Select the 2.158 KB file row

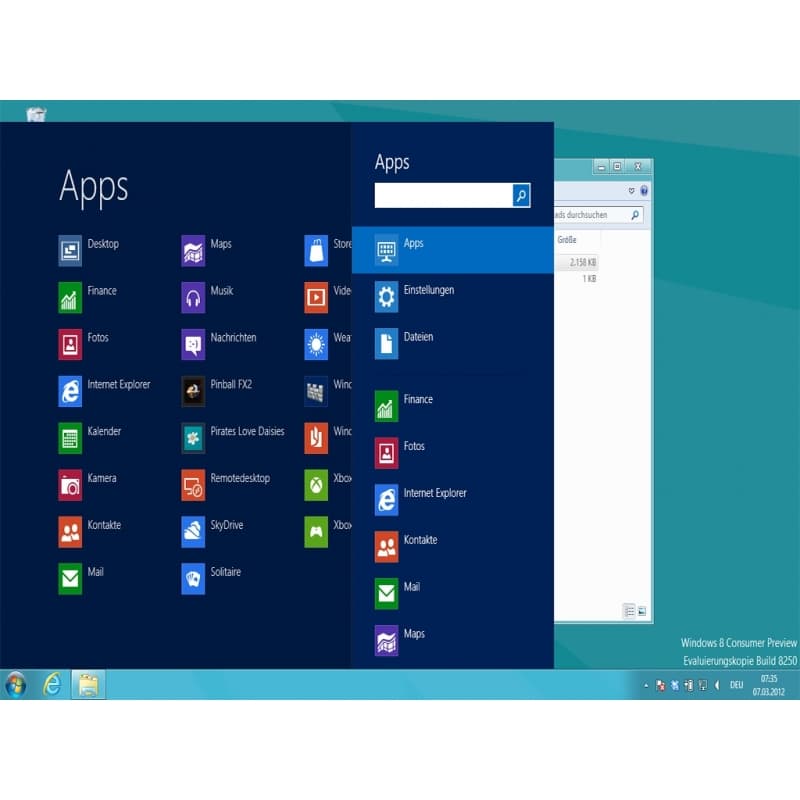576,262
